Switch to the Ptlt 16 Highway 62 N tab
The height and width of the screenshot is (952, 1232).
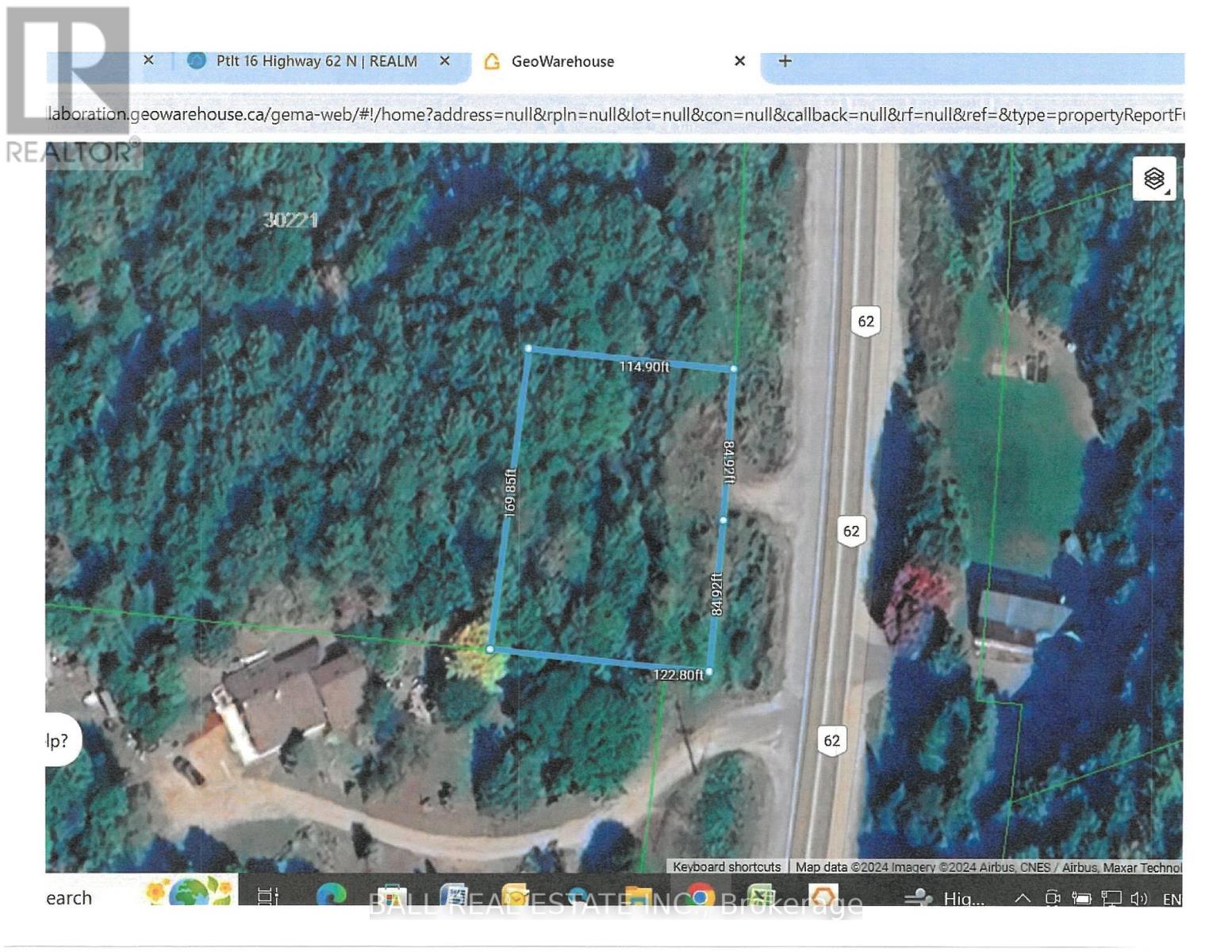[x=316, y=61]
